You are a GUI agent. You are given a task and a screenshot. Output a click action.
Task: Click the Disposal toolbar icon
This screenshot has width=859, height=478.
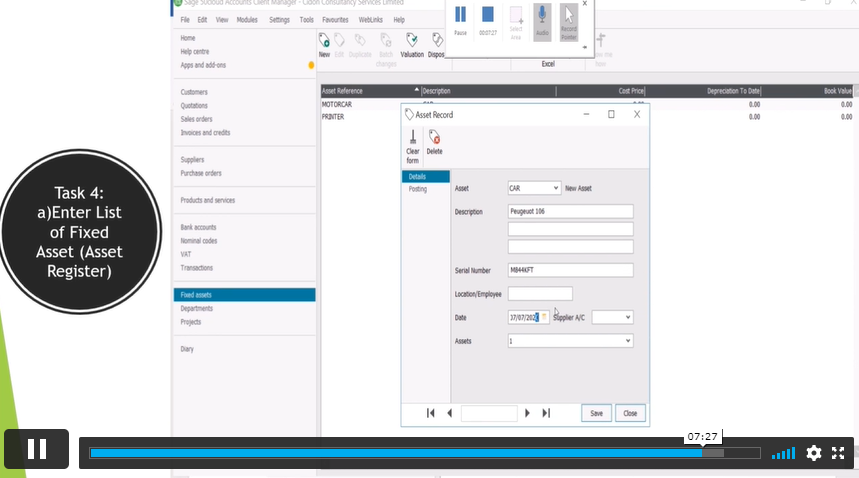click(436, 45)
